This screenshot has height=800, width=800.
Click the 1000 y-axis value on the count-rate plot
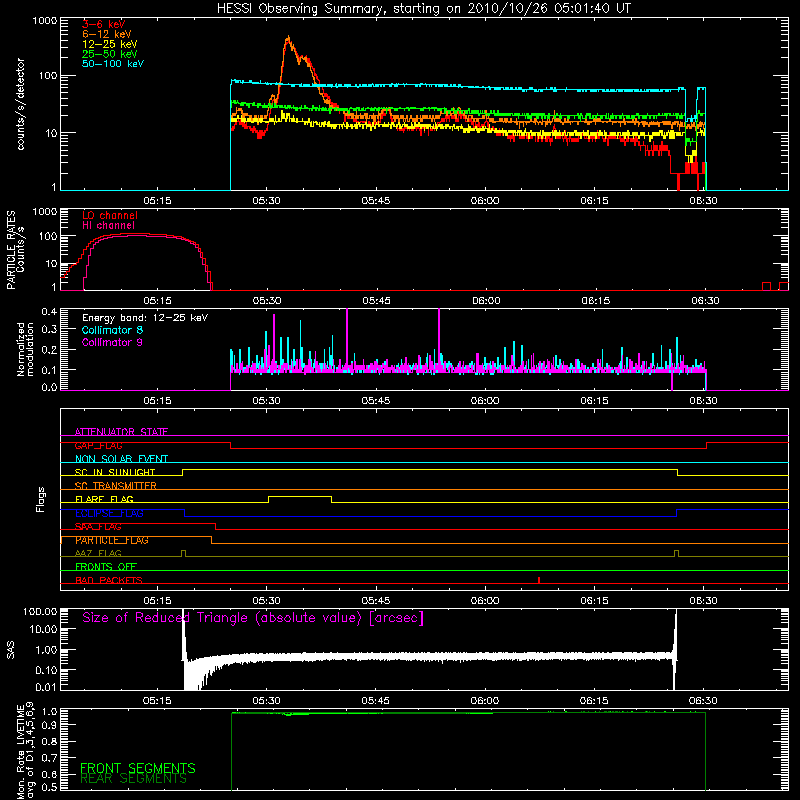point(44,21)
